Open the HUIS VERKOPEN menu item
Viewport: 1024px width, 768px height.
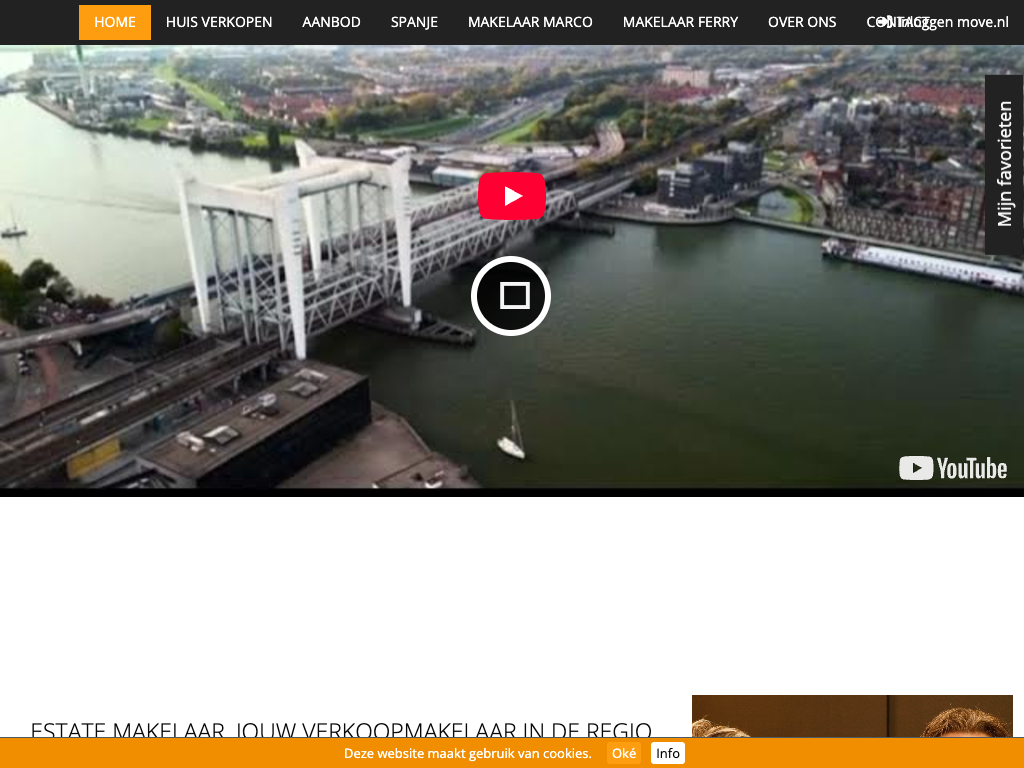click(x=219, y=22)
